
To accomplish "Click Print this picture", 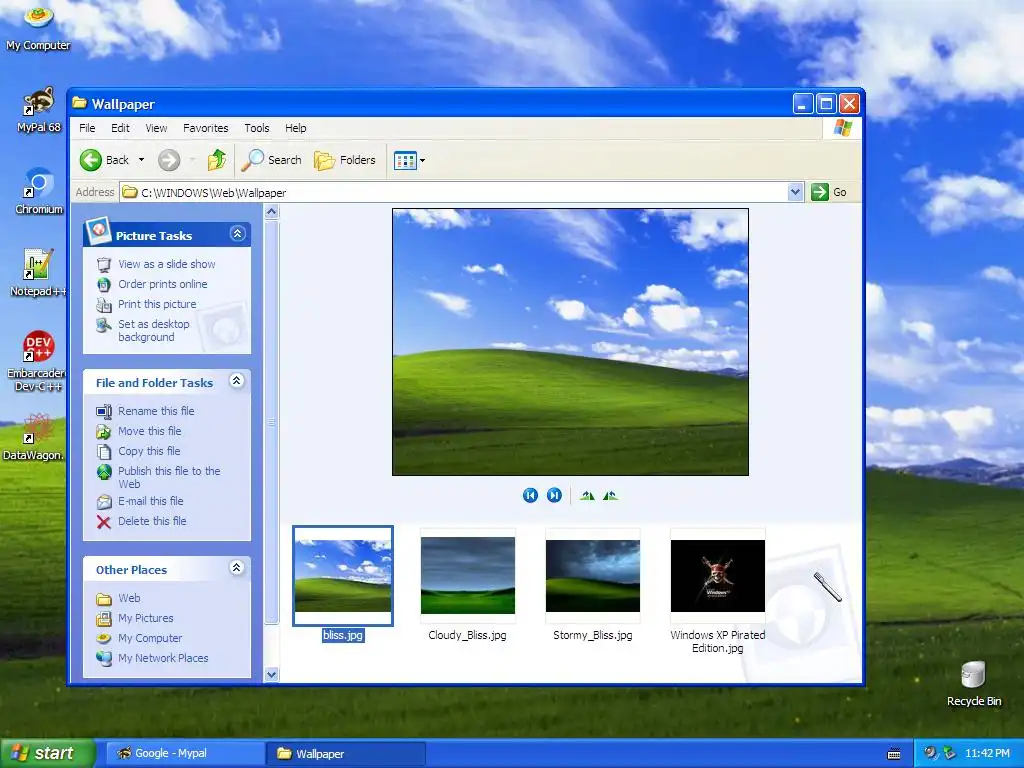I will click(x=157, y=304).
